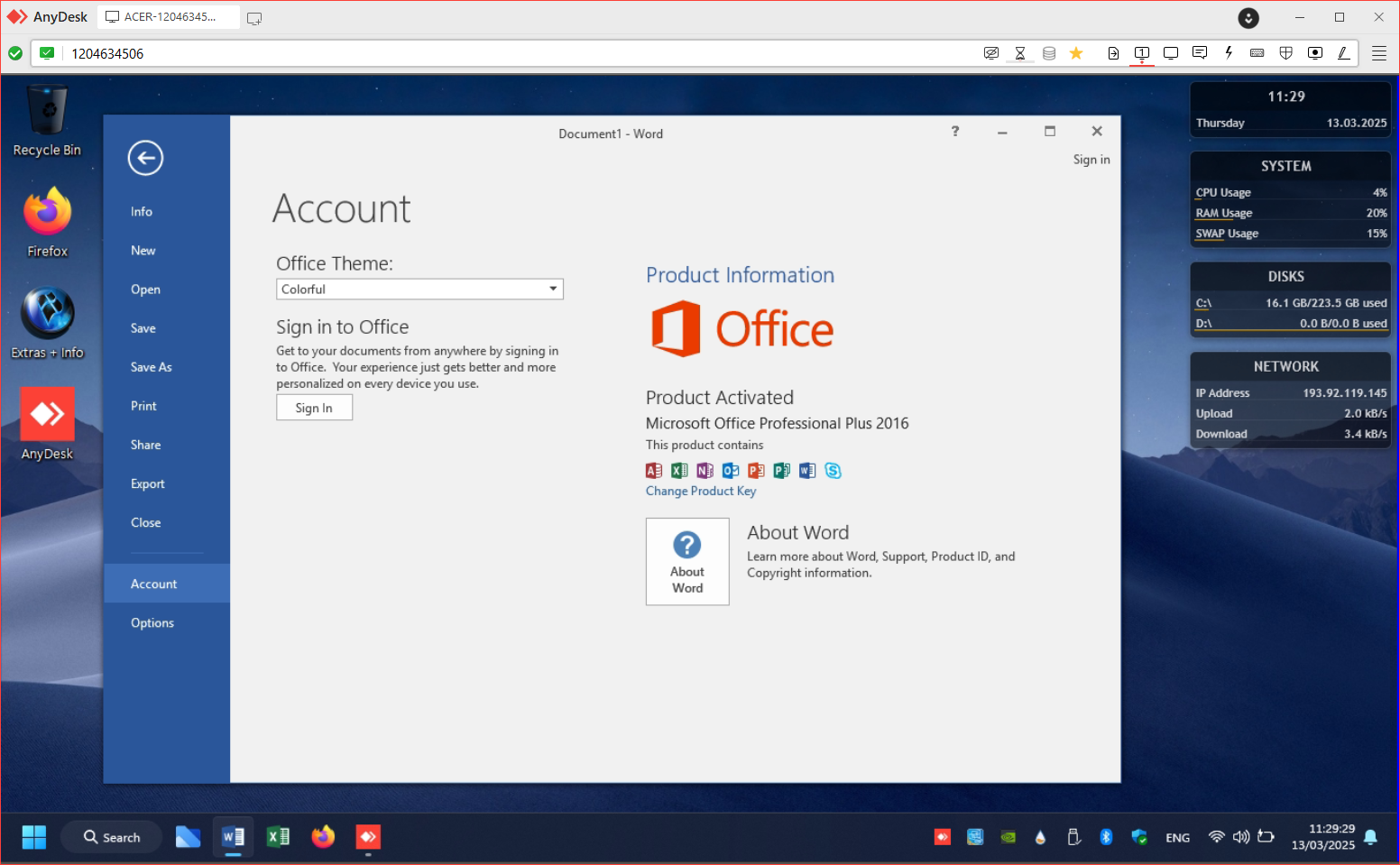
Task: Click the AnyDesk display settings monitor icon
Action: (x=1171, y=53)
